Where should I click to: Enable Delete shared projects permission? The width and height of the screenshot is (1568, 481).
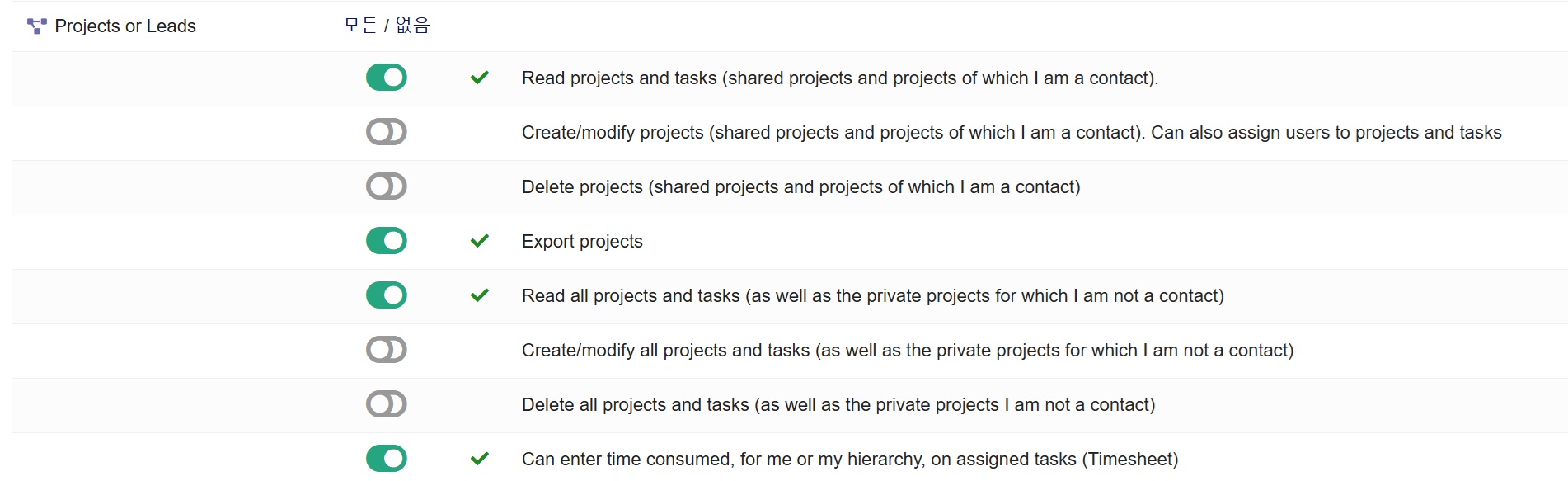point(387,186)
